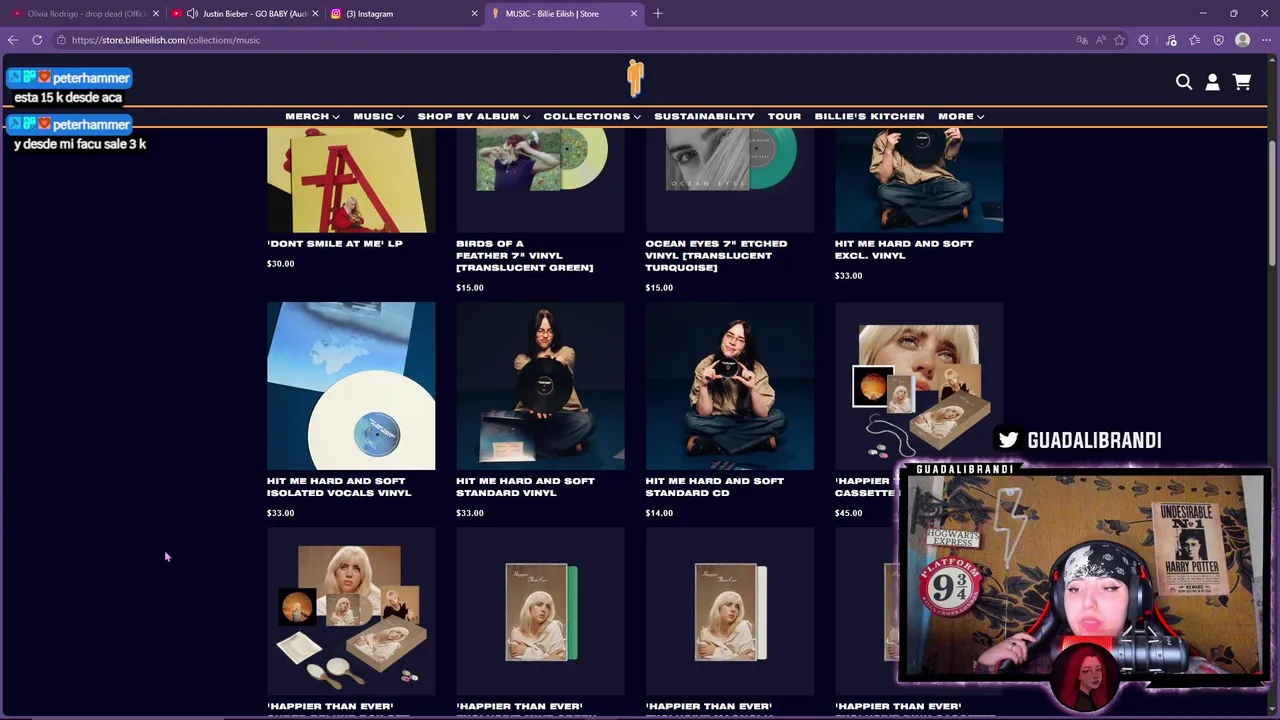Close the Instagram tab

coord(474,14)
